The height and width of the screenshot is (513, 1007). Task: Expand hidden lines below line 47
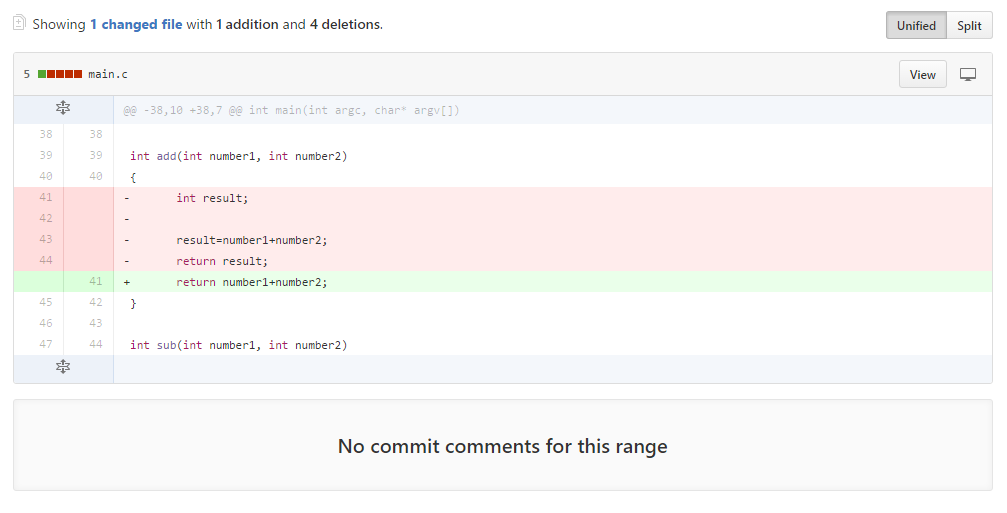[63, 367]
